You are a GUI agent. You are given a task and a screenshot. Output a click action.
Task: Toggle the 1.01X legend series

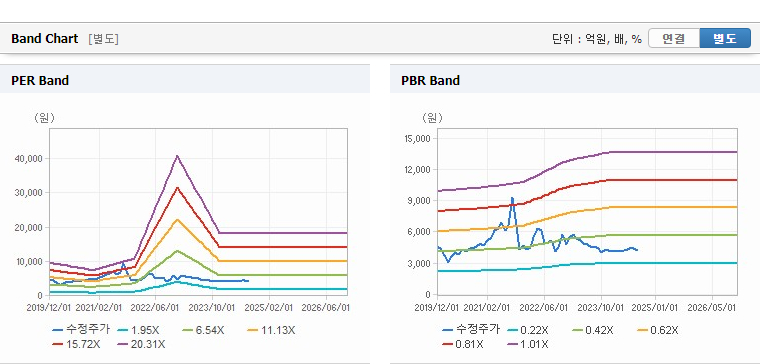[527, 344]
